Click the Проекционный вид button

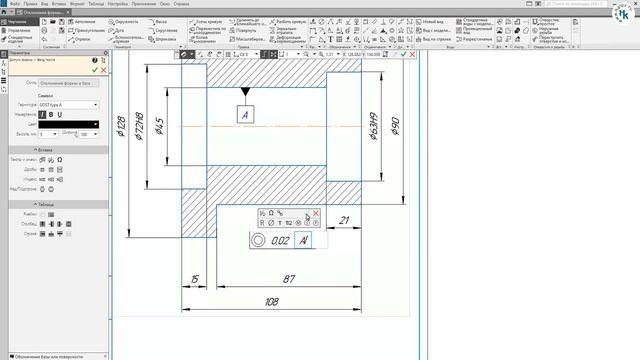(x=474, y=31)
